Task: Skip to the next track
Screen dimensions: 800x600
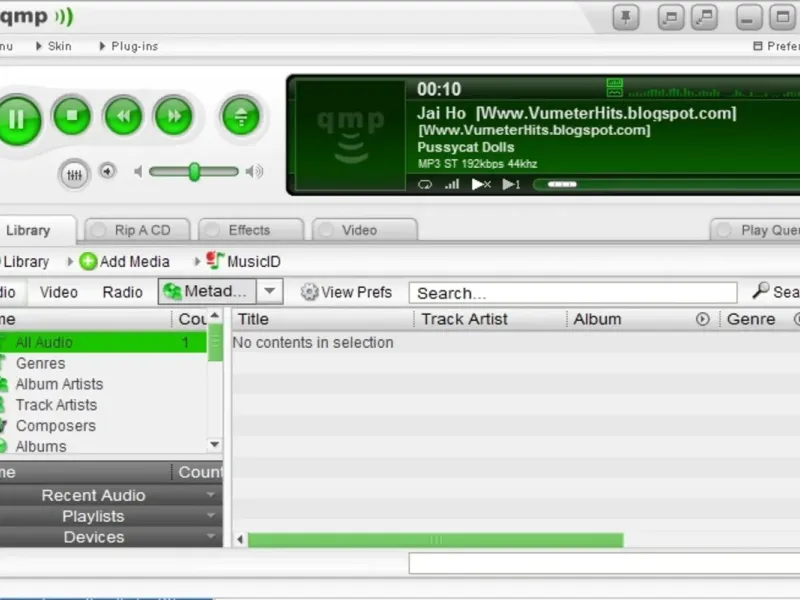Action: pos(174,116)
